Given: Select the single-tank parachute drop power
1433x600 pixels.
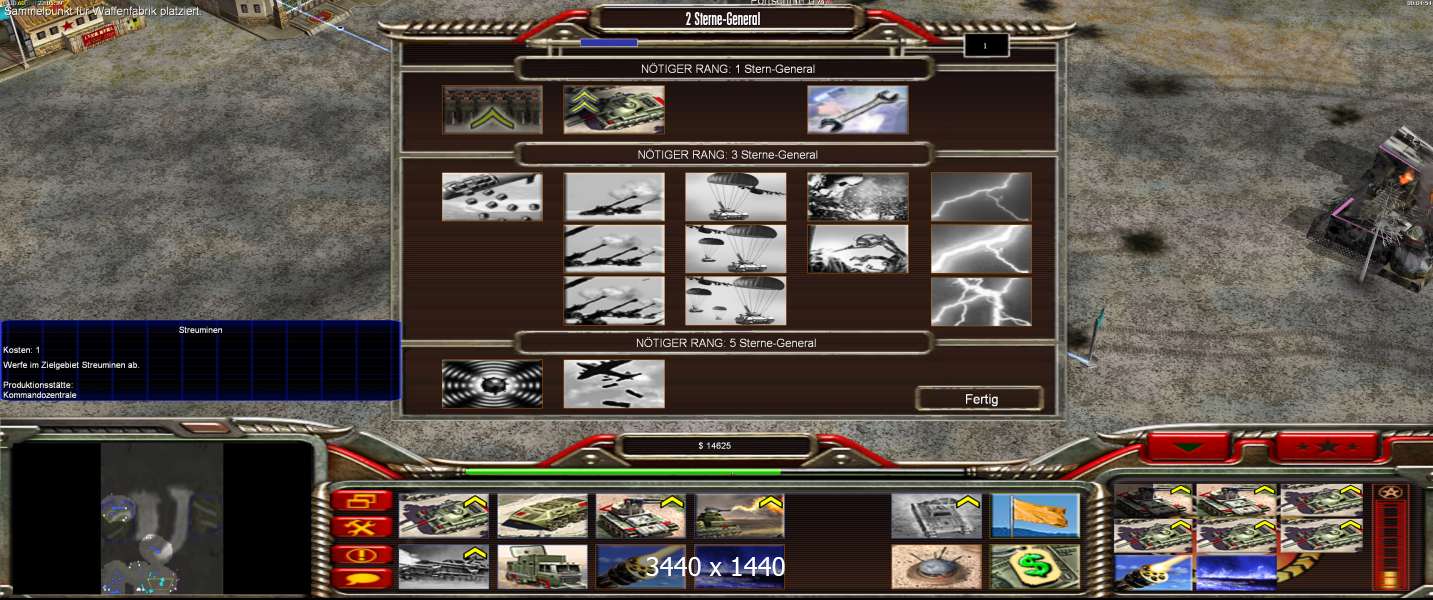Looking at the screenshot, I should (x=736, y=197).
